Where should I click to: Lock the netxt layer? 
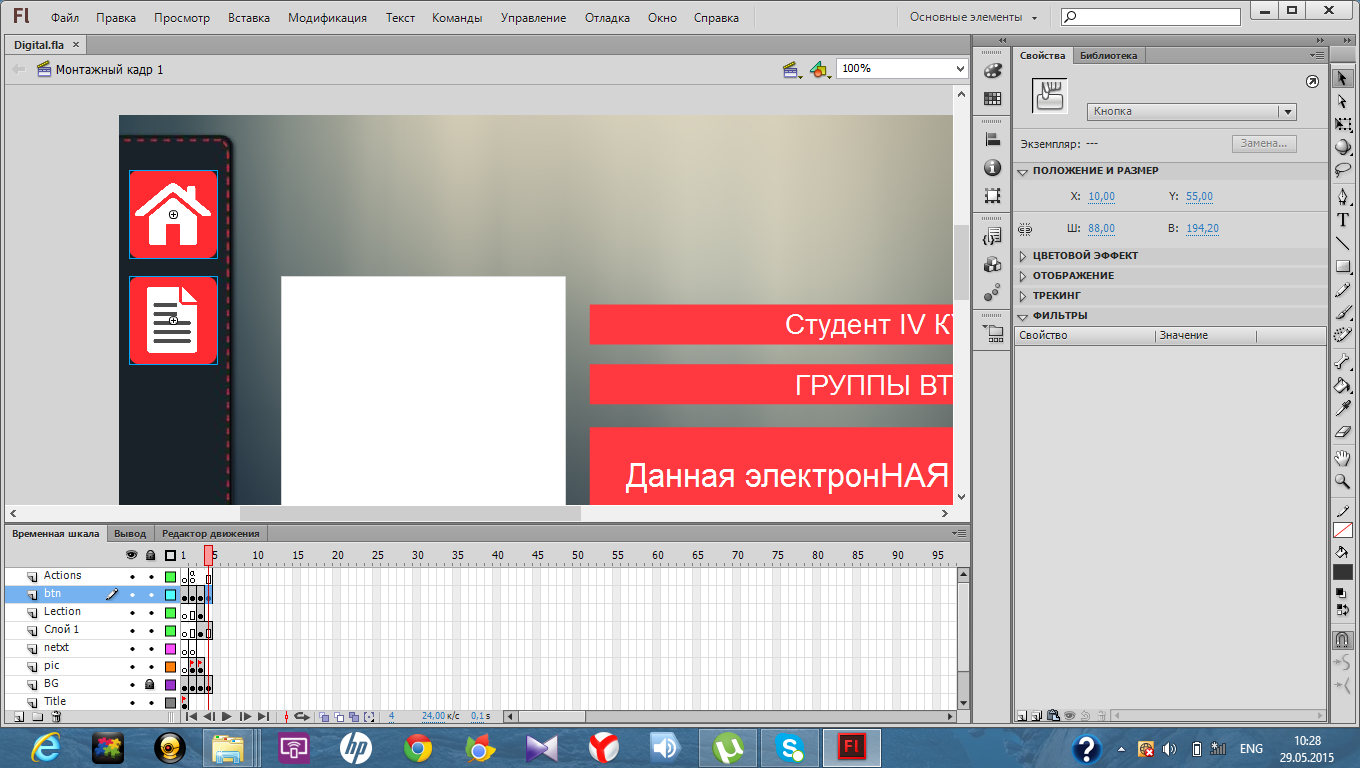(x=151, y=648)
